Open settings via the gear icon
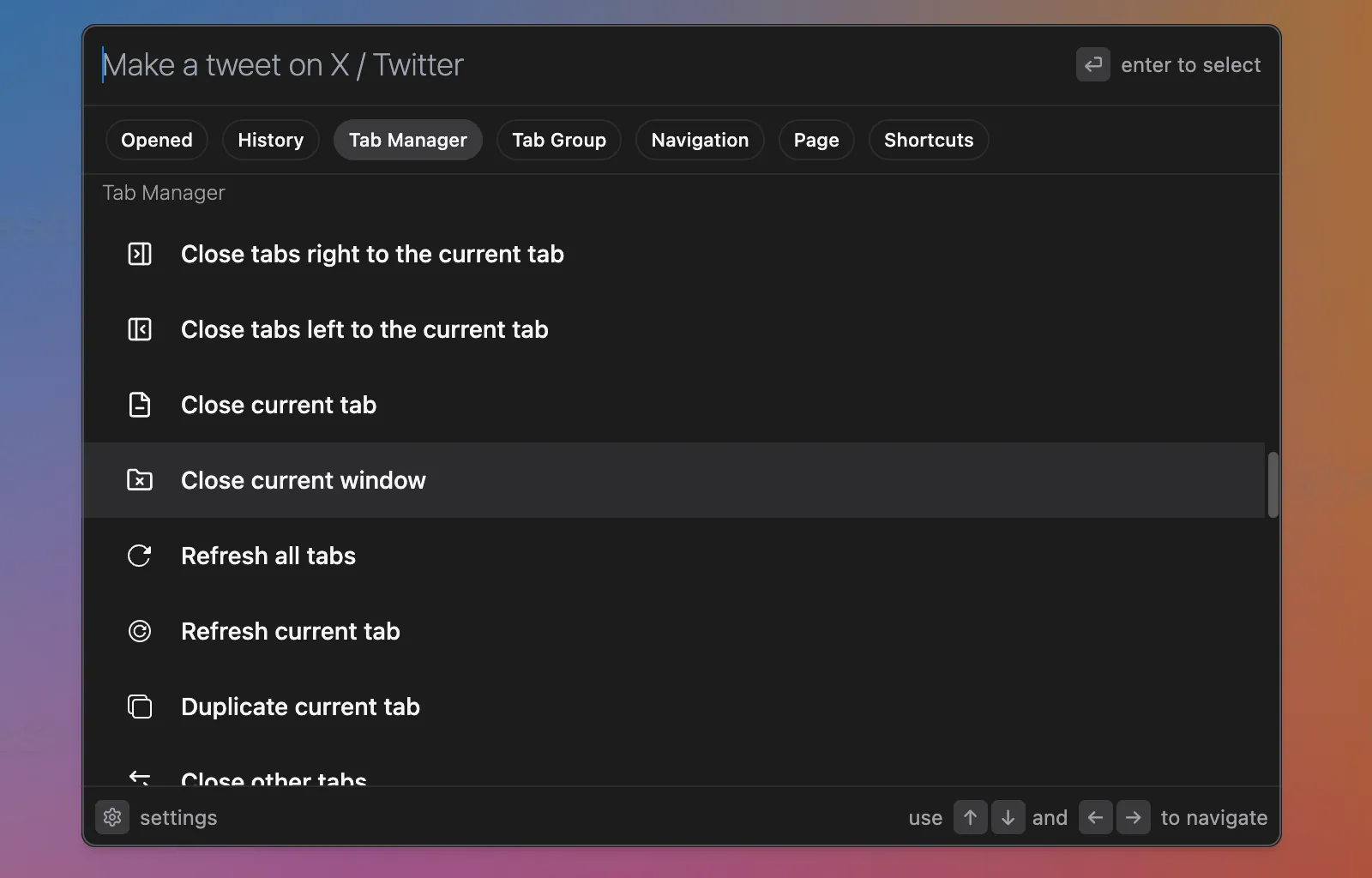 point(112,817)
